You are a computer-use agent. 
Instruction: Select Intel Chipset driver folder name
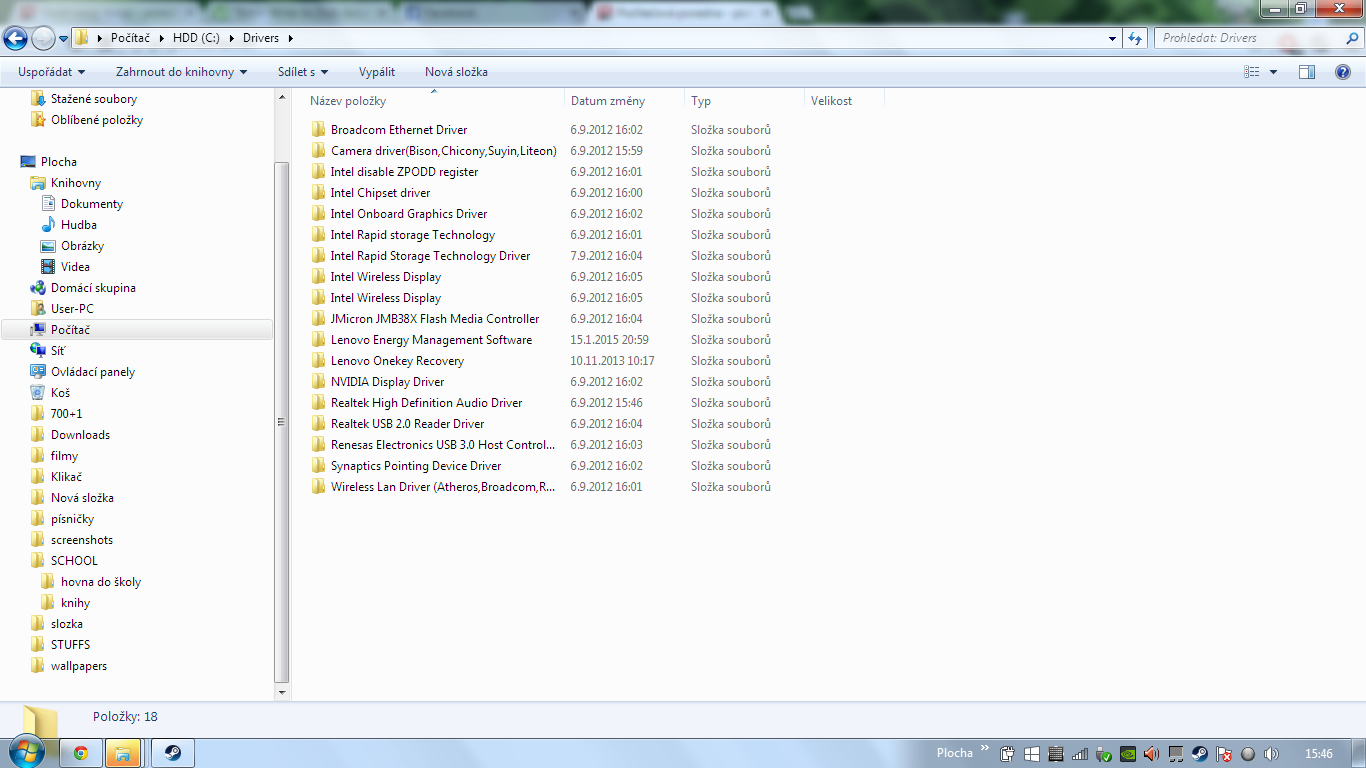pos(380,193)
